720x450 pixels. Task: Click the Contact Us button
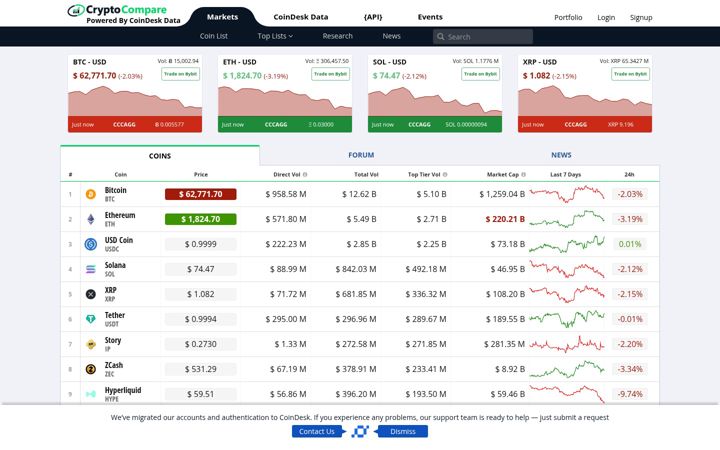(x=317, y=432)
